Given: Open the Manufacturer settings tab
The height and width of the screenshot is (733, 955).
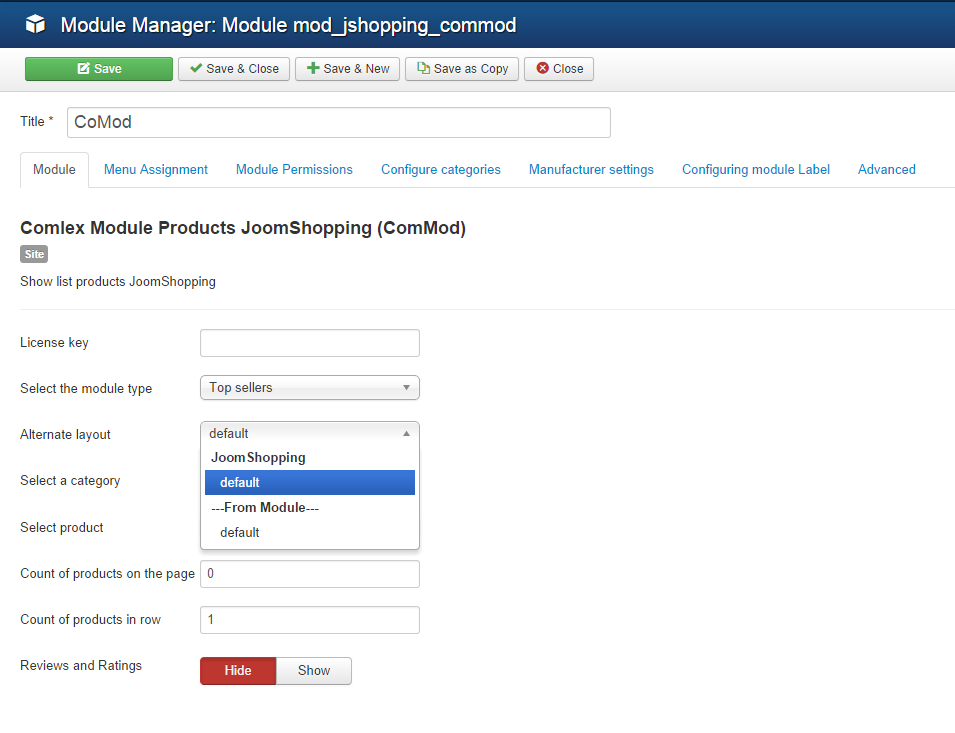Looking at the screenshot, I should point(591,170).
